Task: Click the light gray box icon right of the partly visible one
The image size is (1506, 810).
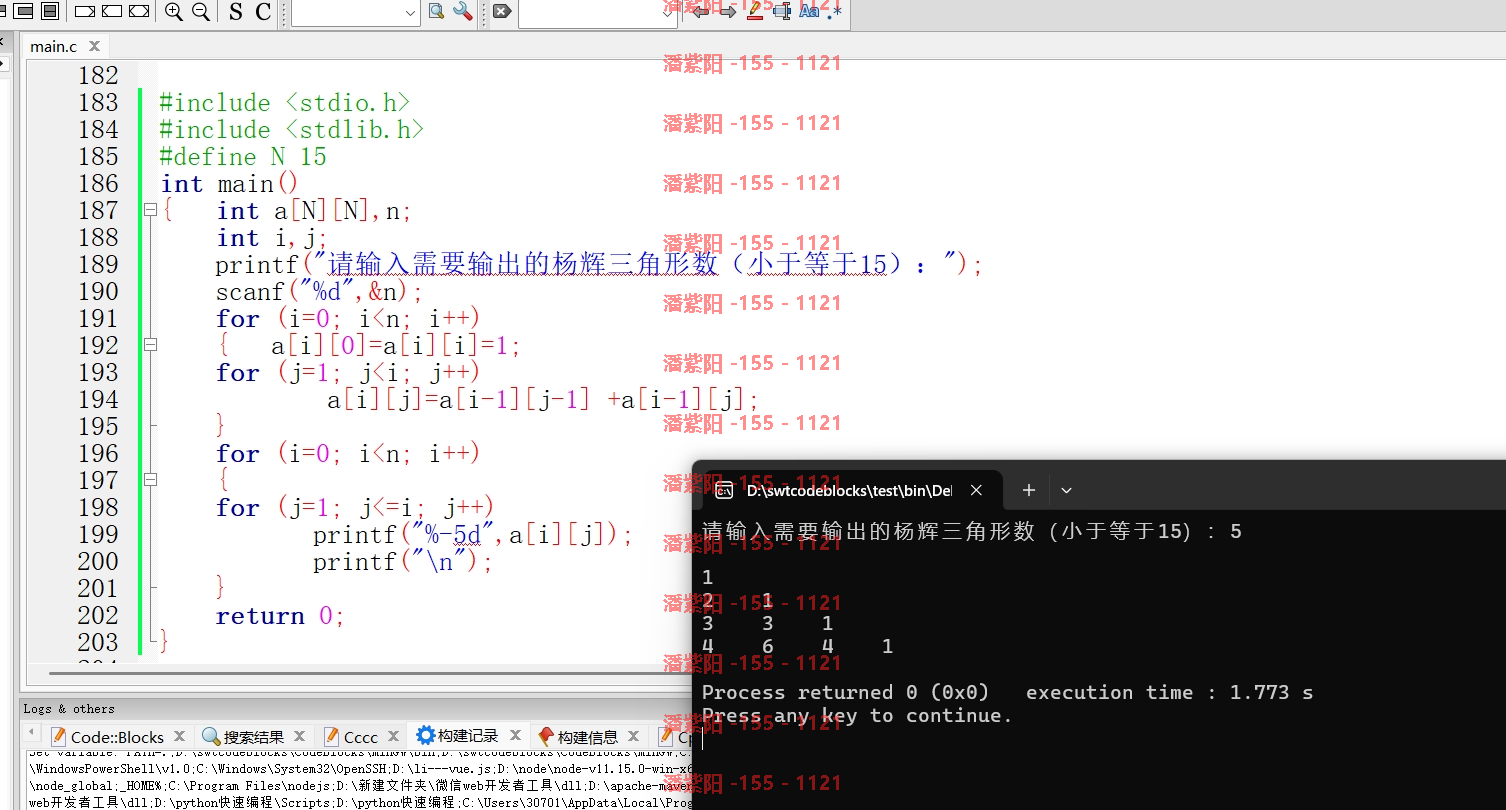Action: point(22,12)
